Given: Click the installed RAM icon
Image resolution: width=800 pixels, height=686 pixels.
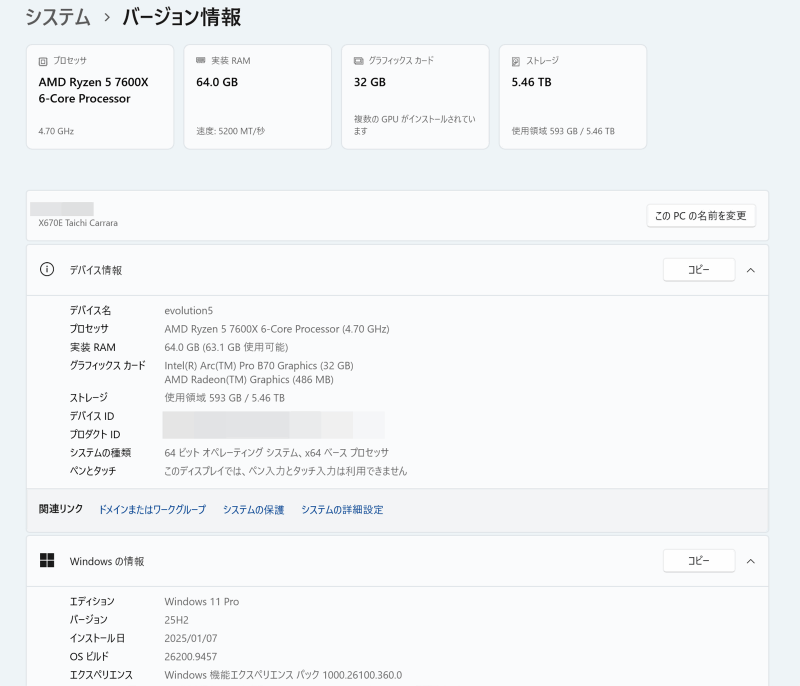Looking at the screenshot, I should pos(201,60).
